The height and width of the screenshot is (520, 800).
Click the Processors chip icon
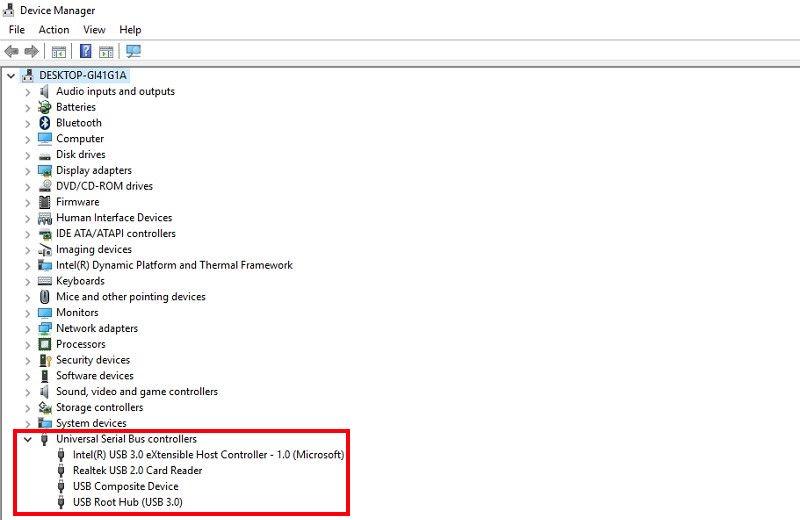tap(45, 344)
